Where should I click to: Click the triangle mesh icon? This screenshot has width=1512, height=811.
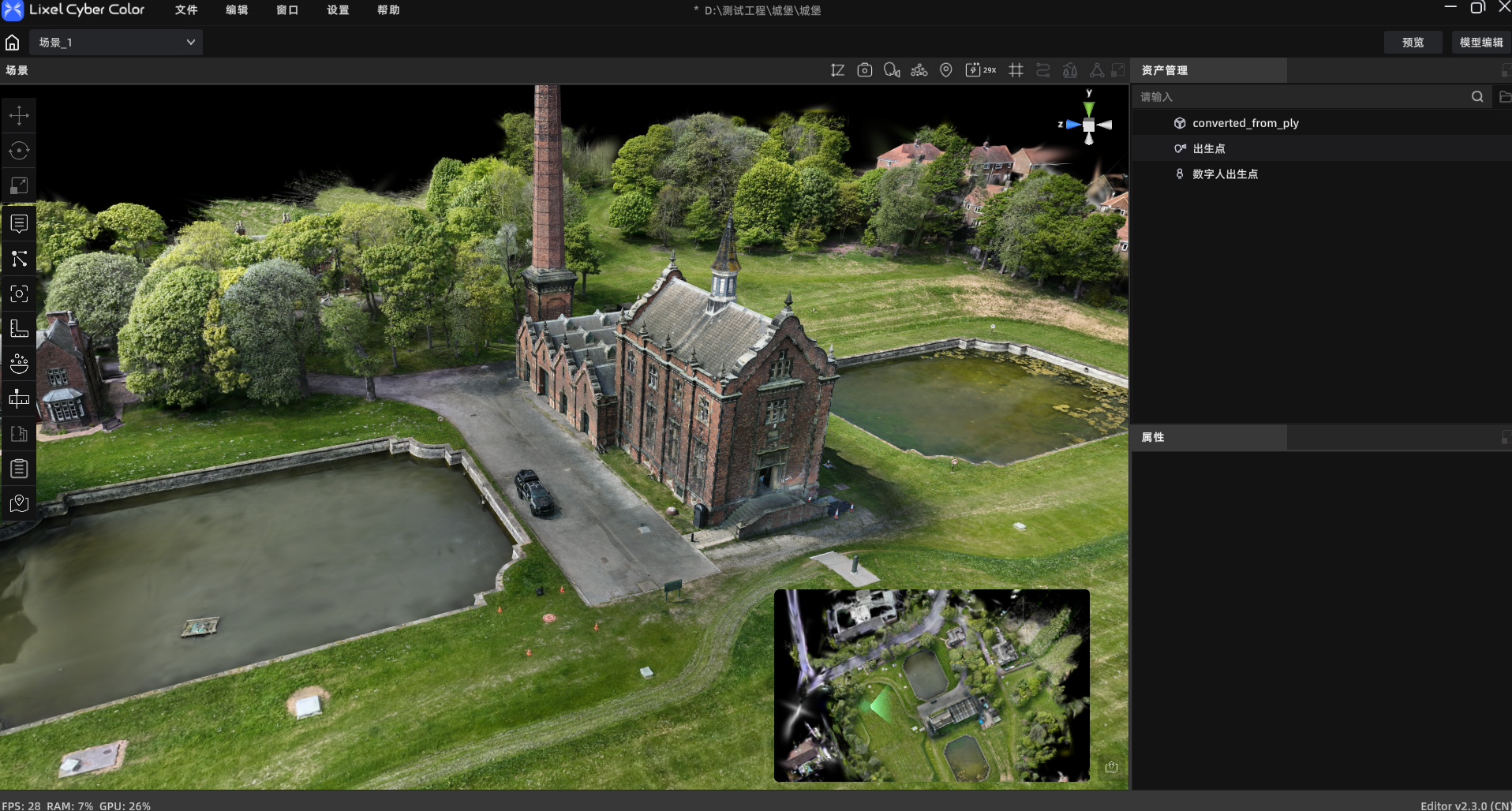[x=1097, y=70]
